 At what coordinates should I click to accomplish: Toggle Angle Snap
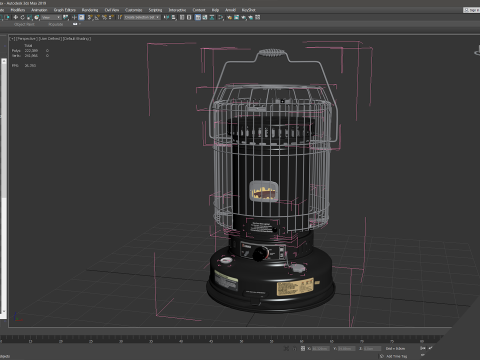(97, 17)
